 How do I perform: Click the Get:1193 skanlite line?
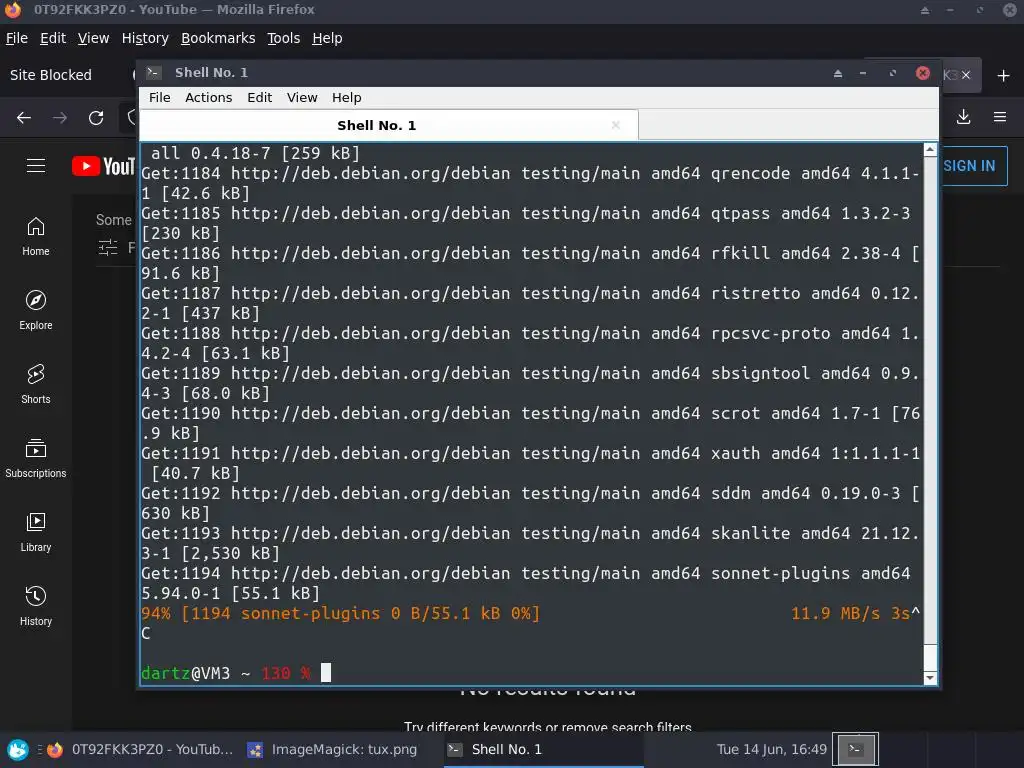pyautogui.click(x=531, y=543)
